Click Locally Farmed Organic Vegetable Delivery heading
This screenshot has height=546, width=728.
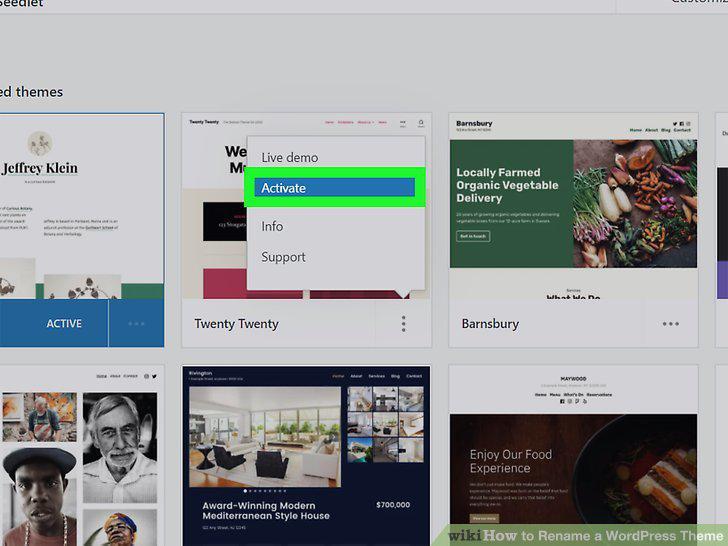coord(507,185)
